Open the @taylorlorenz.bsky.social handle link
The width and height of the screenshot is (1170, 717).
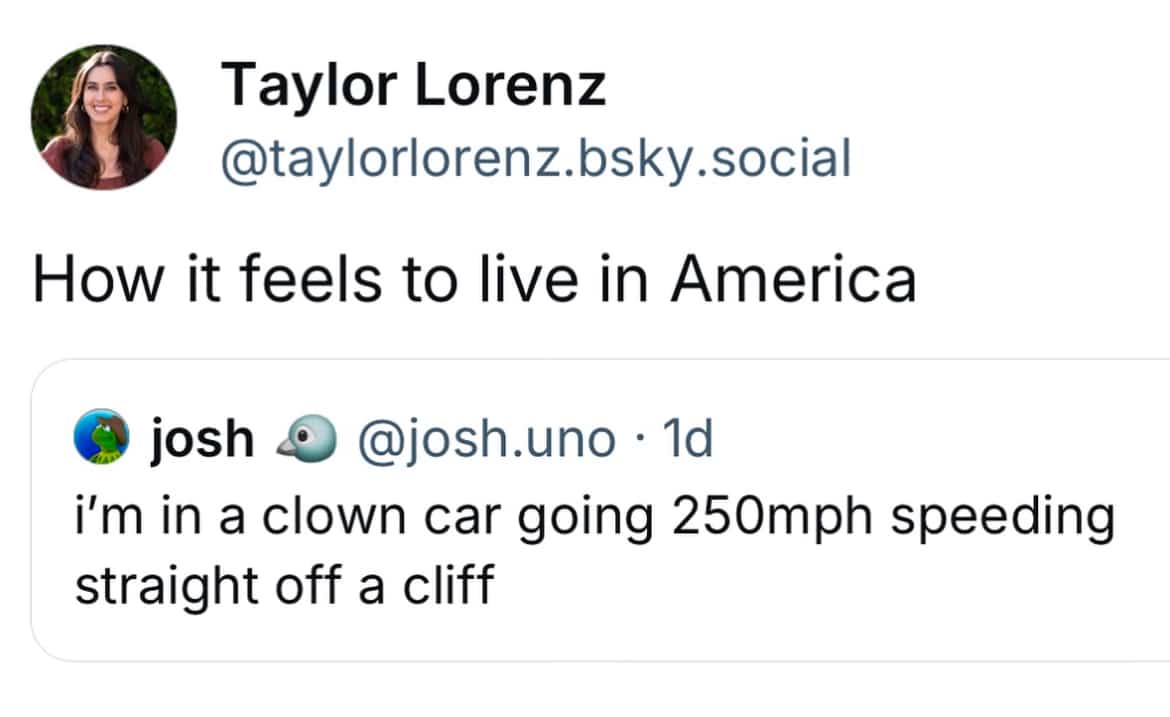click(535, 158)
